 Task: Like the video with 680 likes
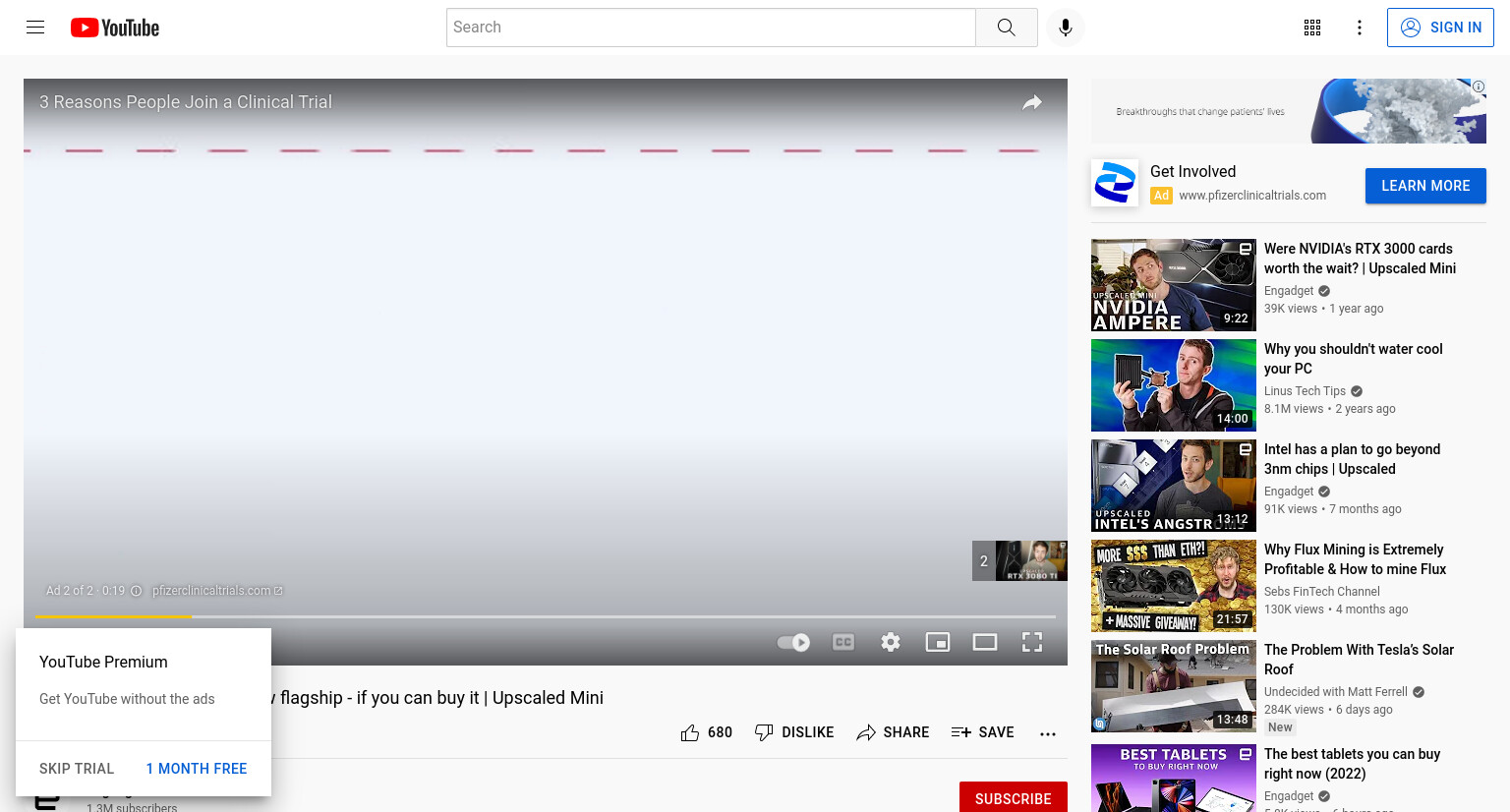(707, 732)
